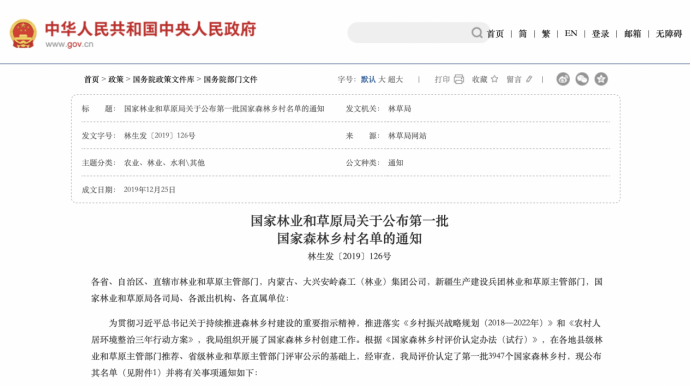Click heading line 国家森林乡村名单的通知
This screenshot has height=386, width=691.
(x=349, y=238)
